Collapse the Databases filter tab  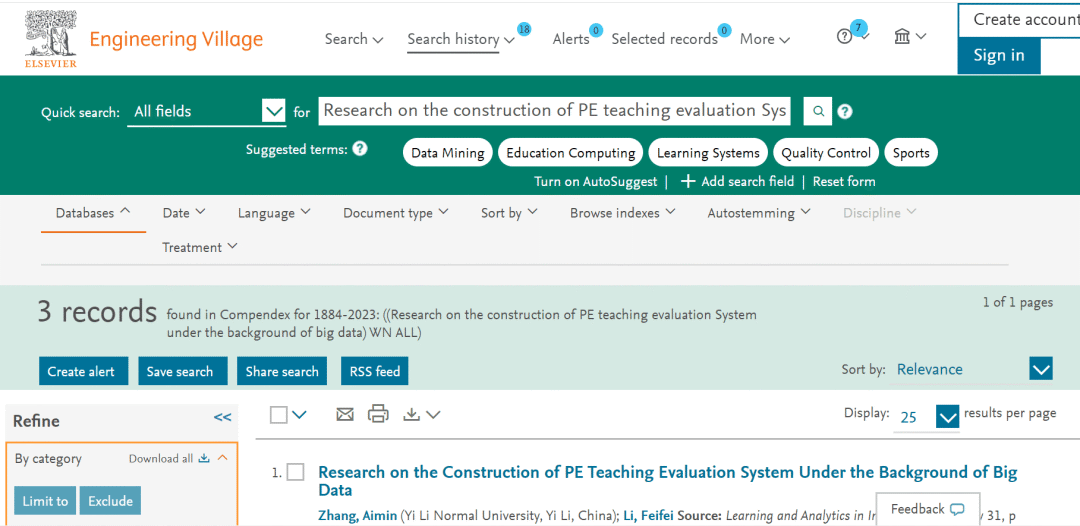click(x=94, y=213)
